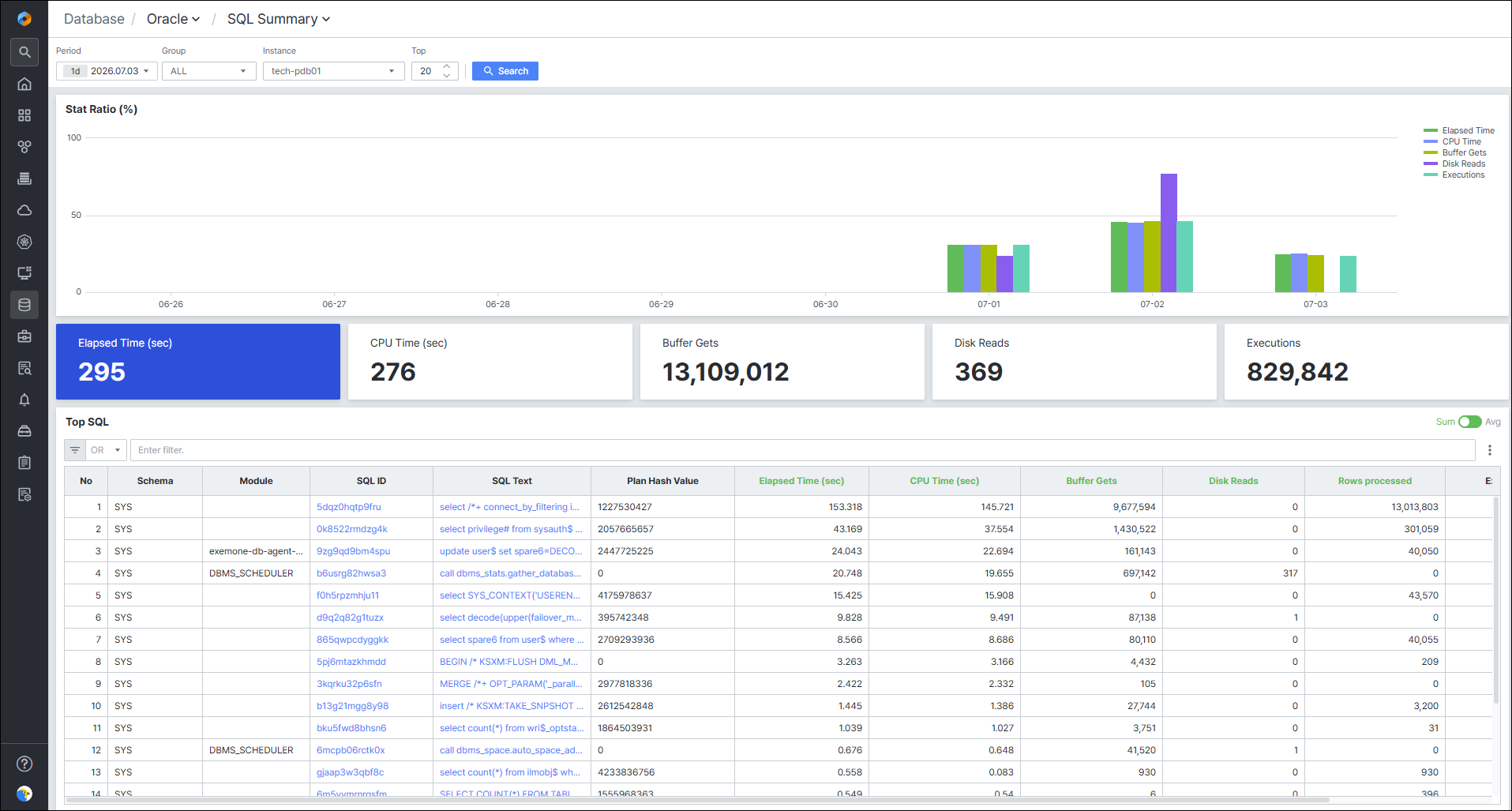Go to the Home sidebar icon
Viewport: 1512px width, 811px height.
pos(24,84)
